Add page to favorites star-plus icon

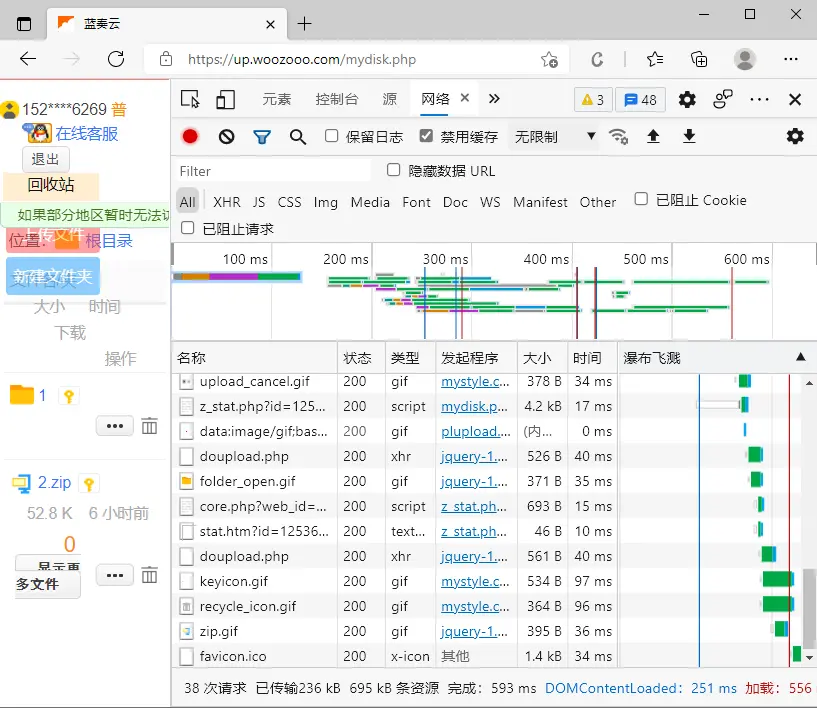pyautogui.click(x=549, y=59)
